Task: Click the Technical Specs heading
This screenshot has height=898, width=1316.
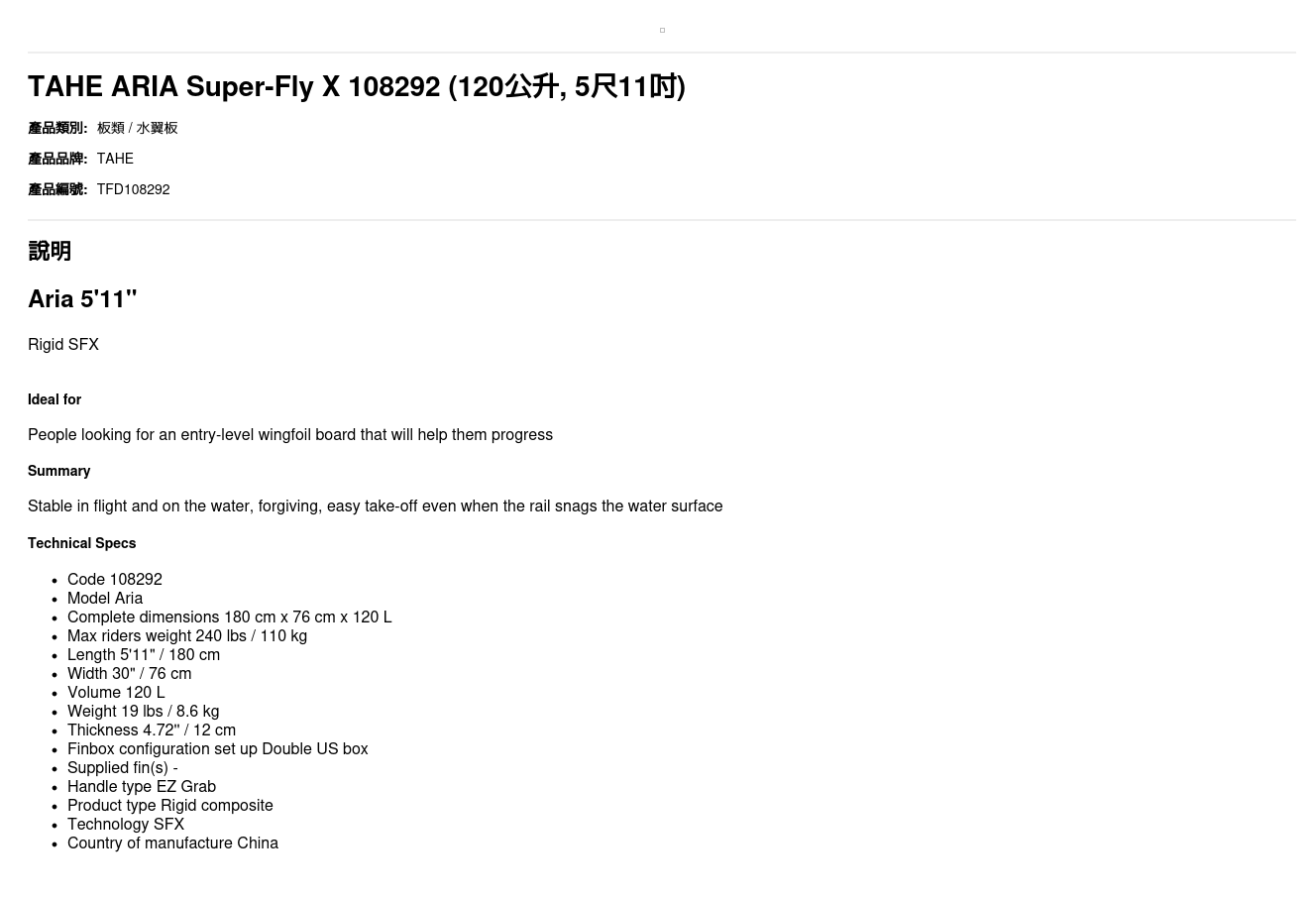Action: [81, 543]
